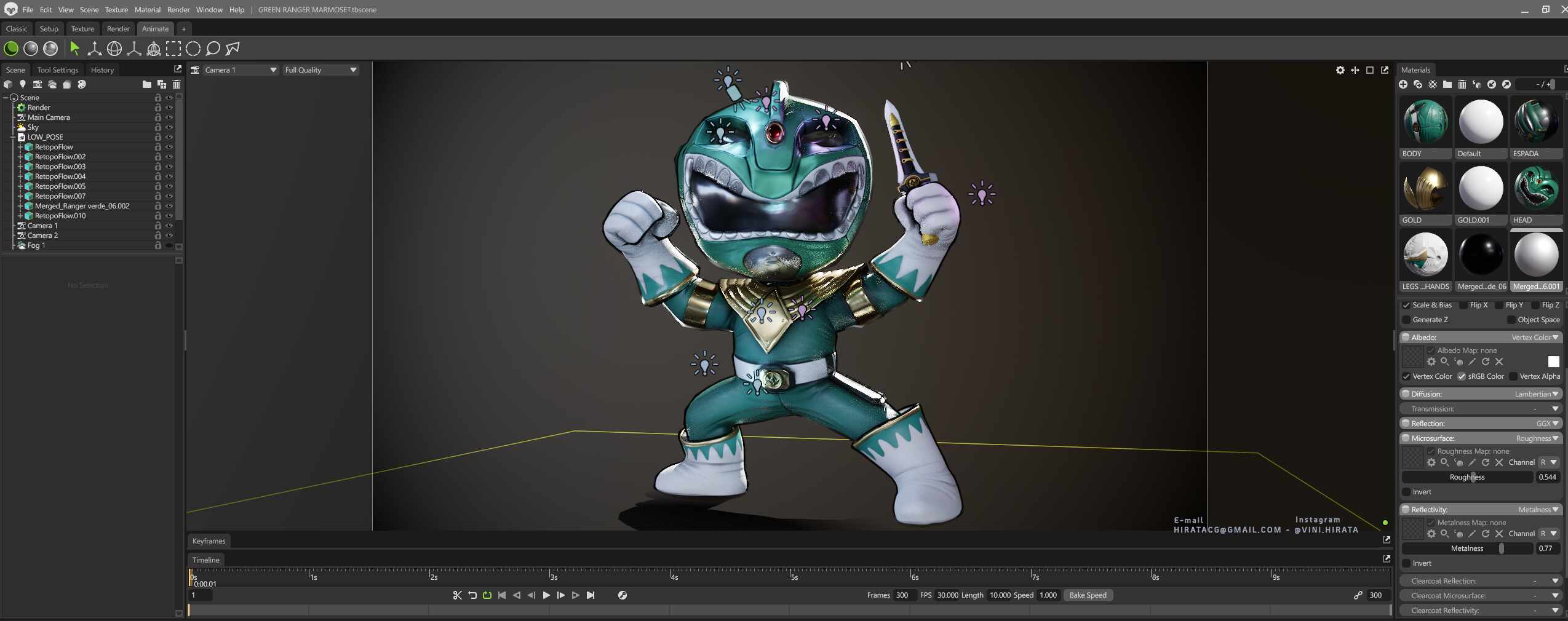Pick the lasso selection tool
The height and width of the screenshot is (621, 1568).
point(213,49)
